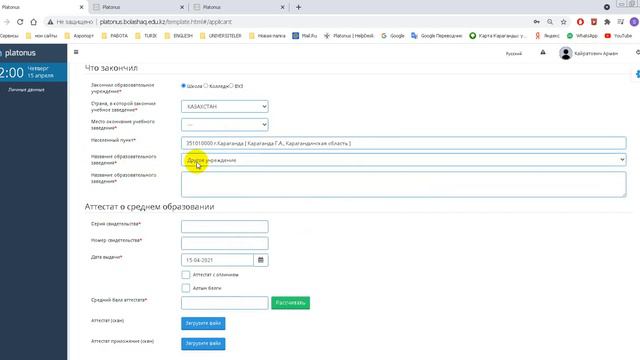Open the ENGLISH bookmark folder
The height and width of the screenshot is (360, 640).
pos(178,36)
